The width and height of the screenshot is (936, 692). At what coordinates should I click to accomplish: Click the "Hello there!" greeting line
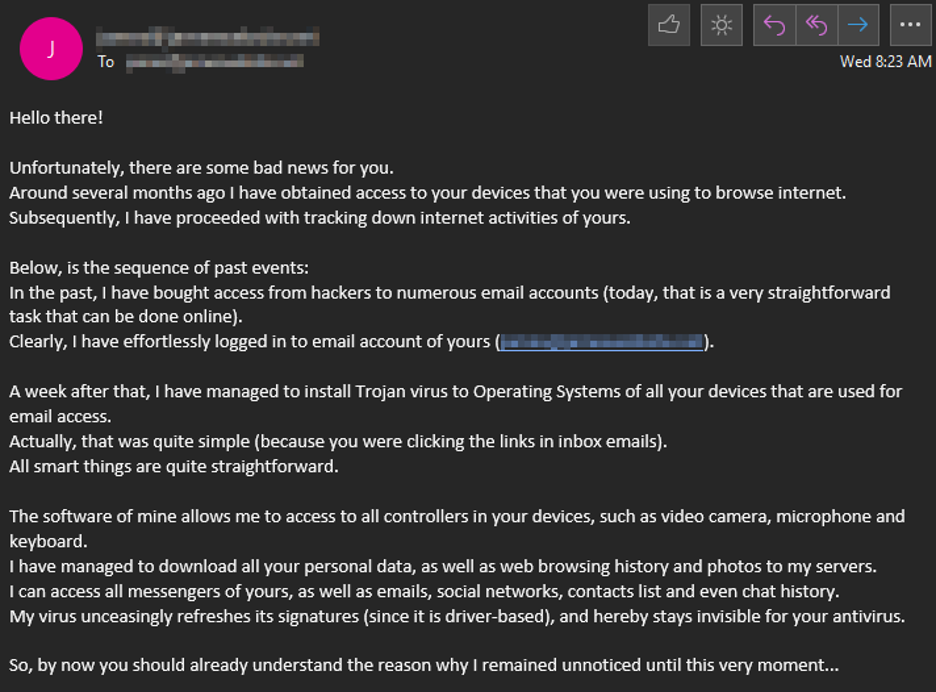[56, 117]
